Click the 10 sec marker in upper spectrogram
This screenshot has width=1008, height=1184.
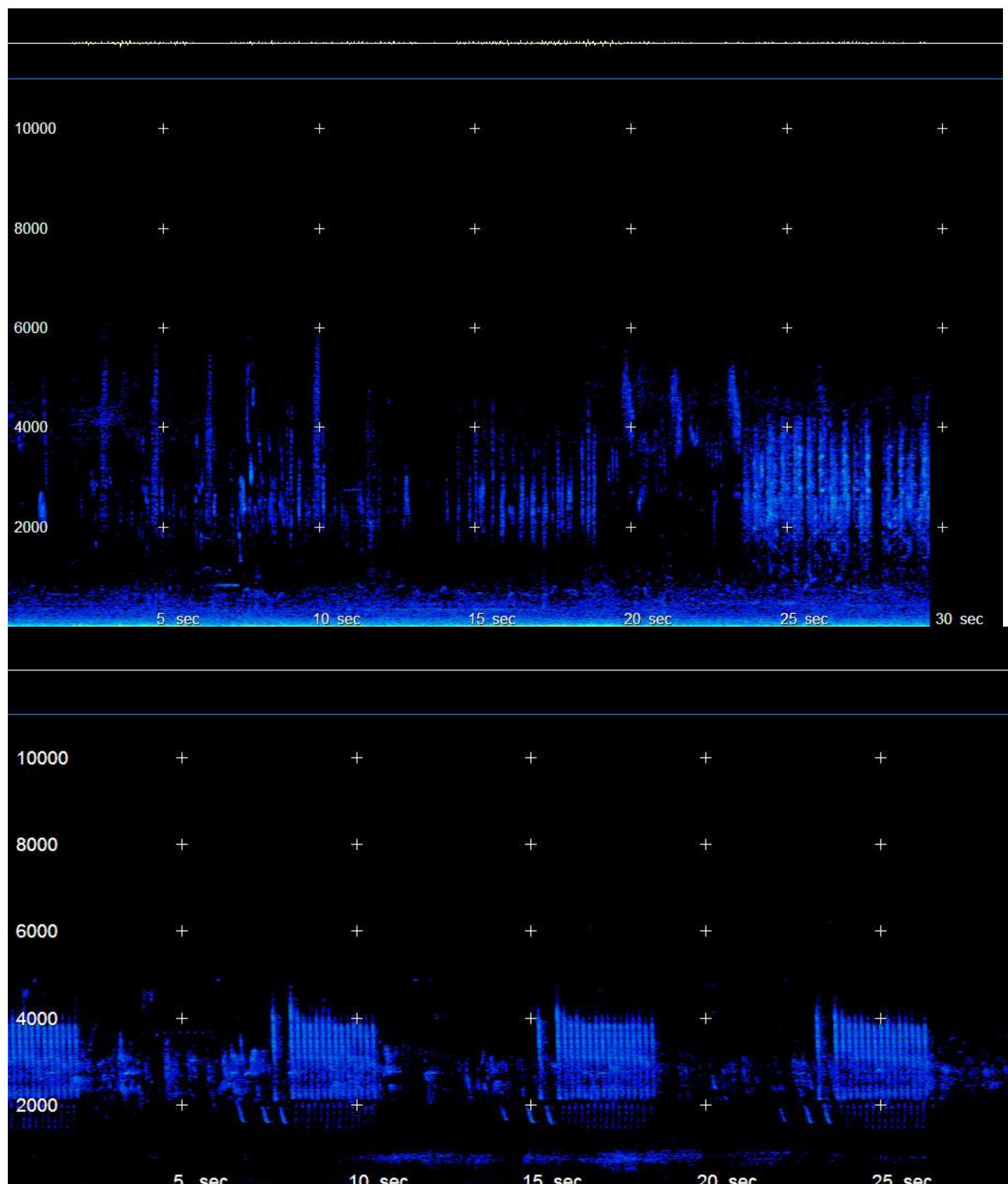(x=337, y=619)
